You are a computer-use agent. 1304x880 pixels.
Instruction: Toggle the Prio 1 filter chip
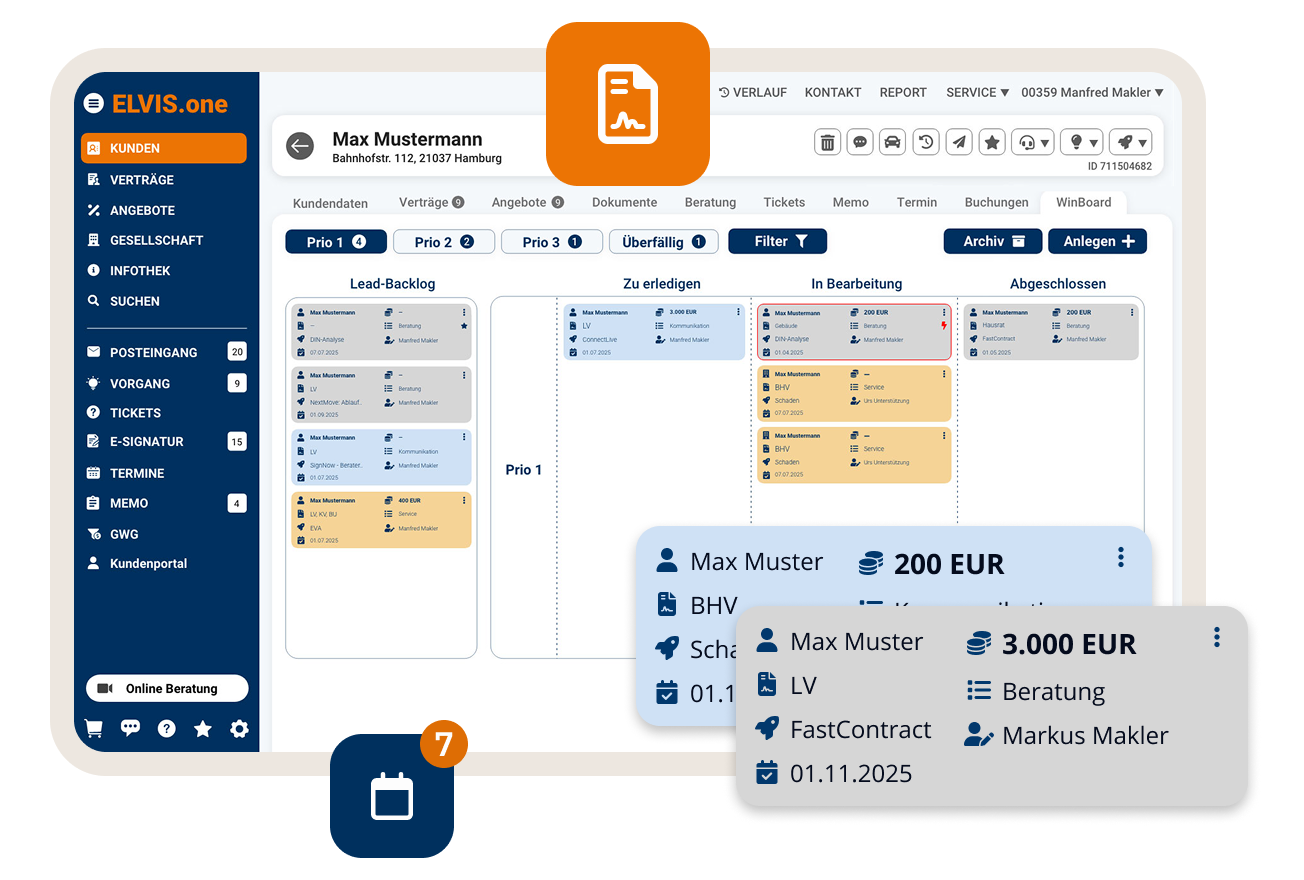point(335,242)
